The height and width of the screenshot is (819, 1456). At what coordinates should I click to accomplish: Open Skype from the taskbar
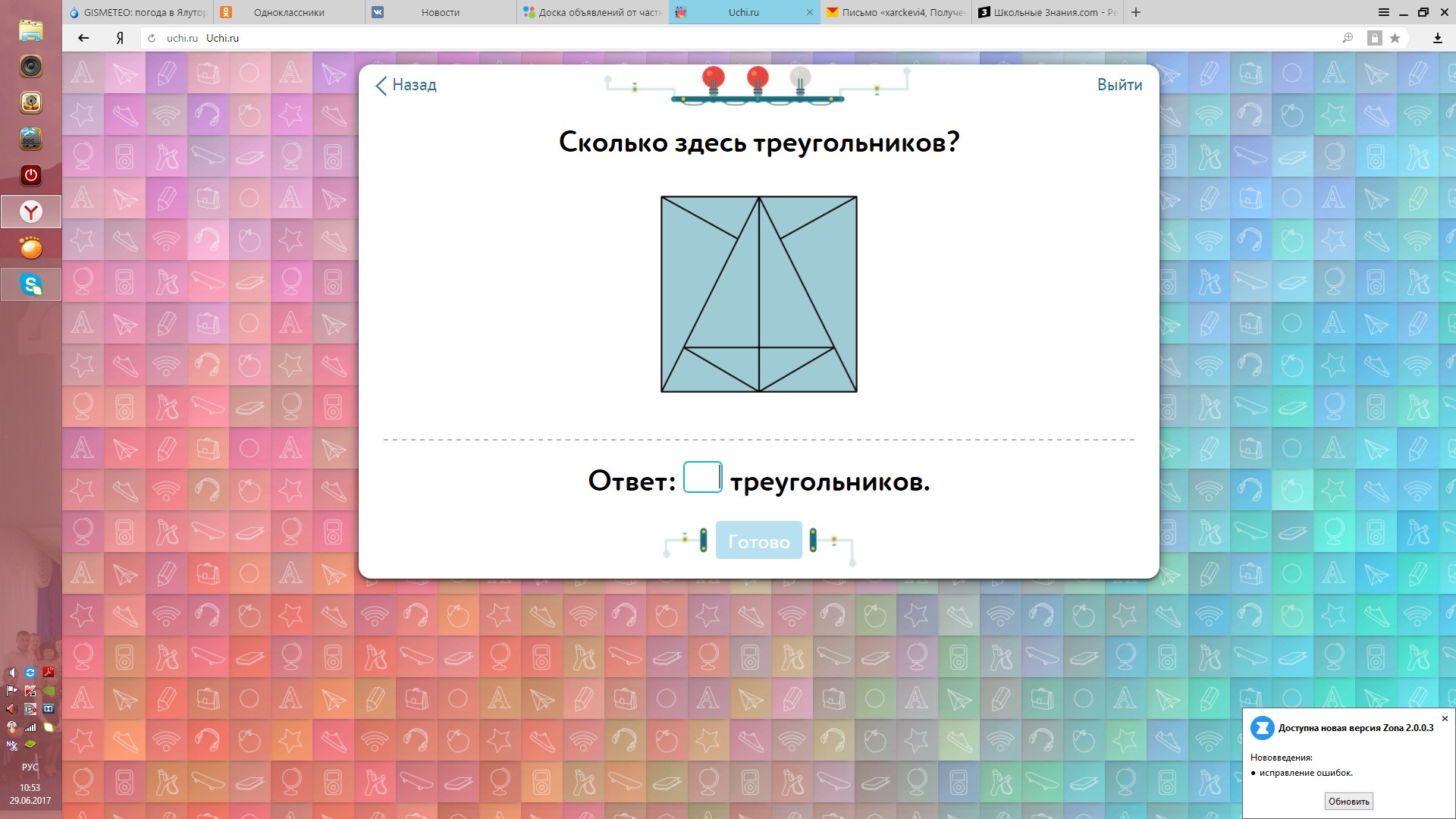pyautogui.click(x=31, y=284)
